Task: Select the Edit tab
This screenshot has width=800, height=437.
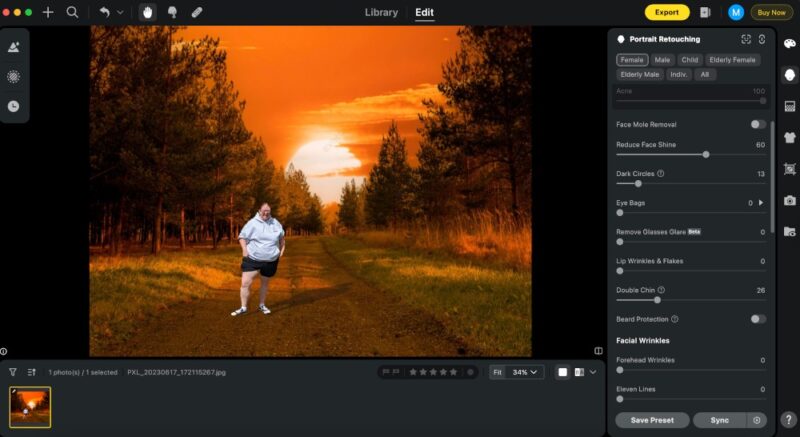Action: coord(425,12)
